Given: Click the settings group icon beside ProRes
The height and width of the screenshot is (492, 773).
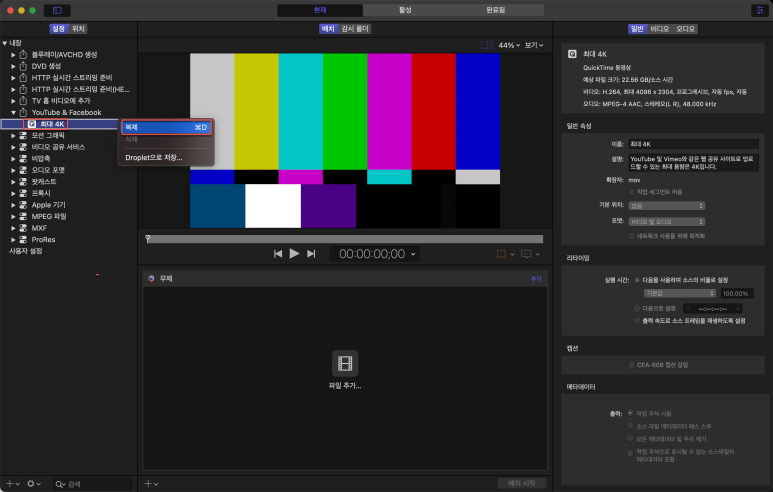Looking at the screenshot, I should 23,240.
